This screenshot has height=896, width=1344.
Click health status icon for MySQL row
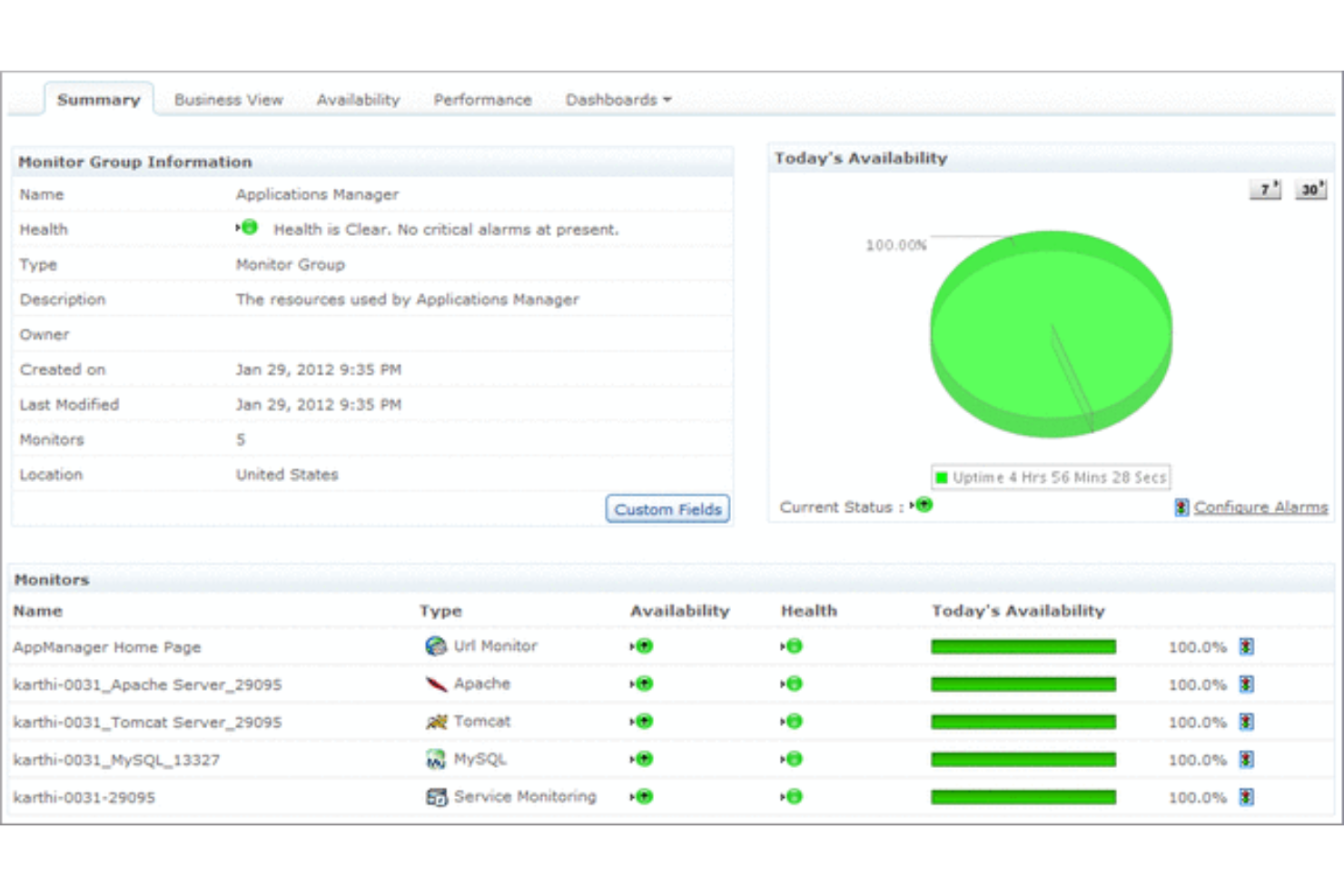coord(792,759)
